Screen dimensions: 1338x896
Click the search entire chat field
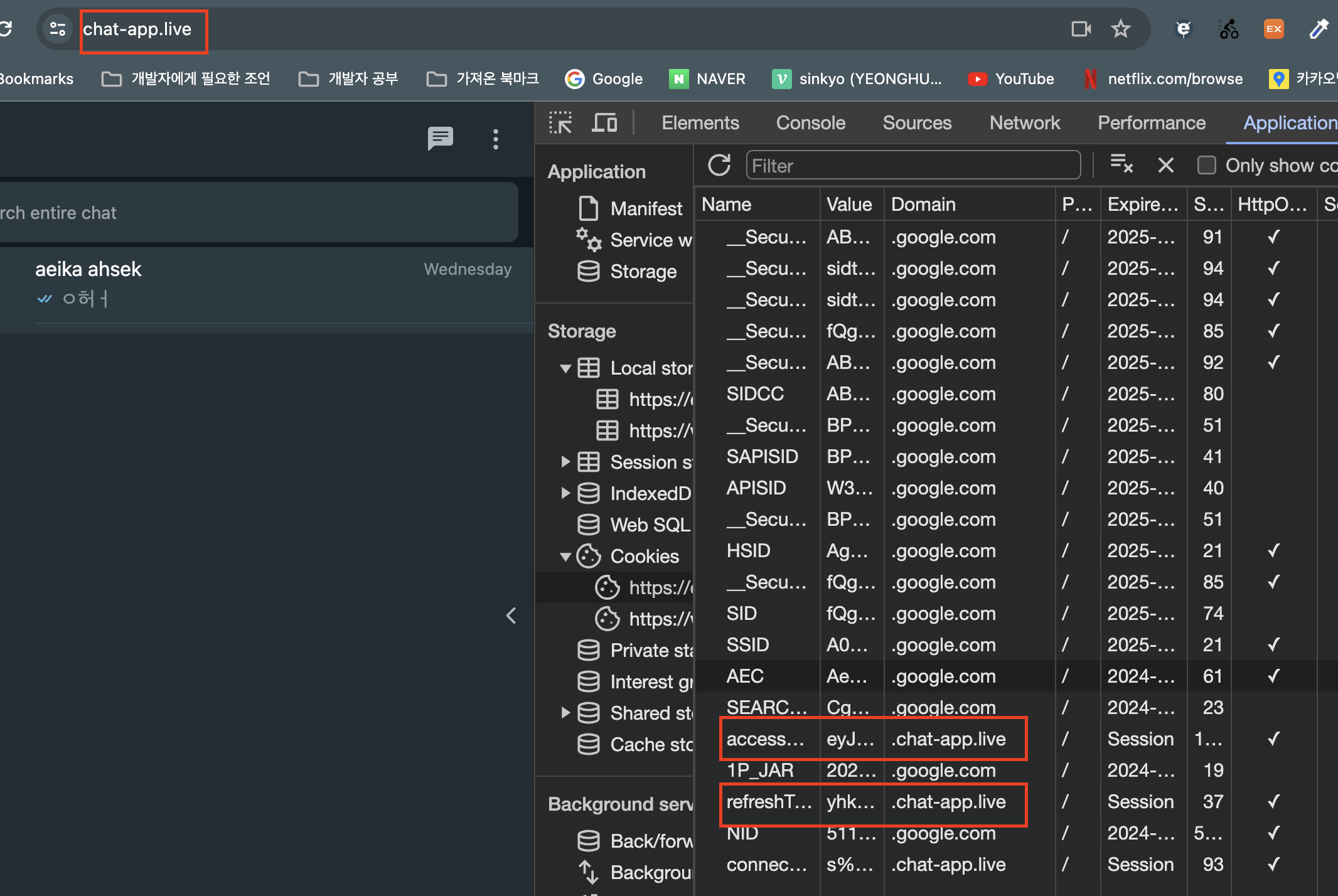[x=259, y=213]
